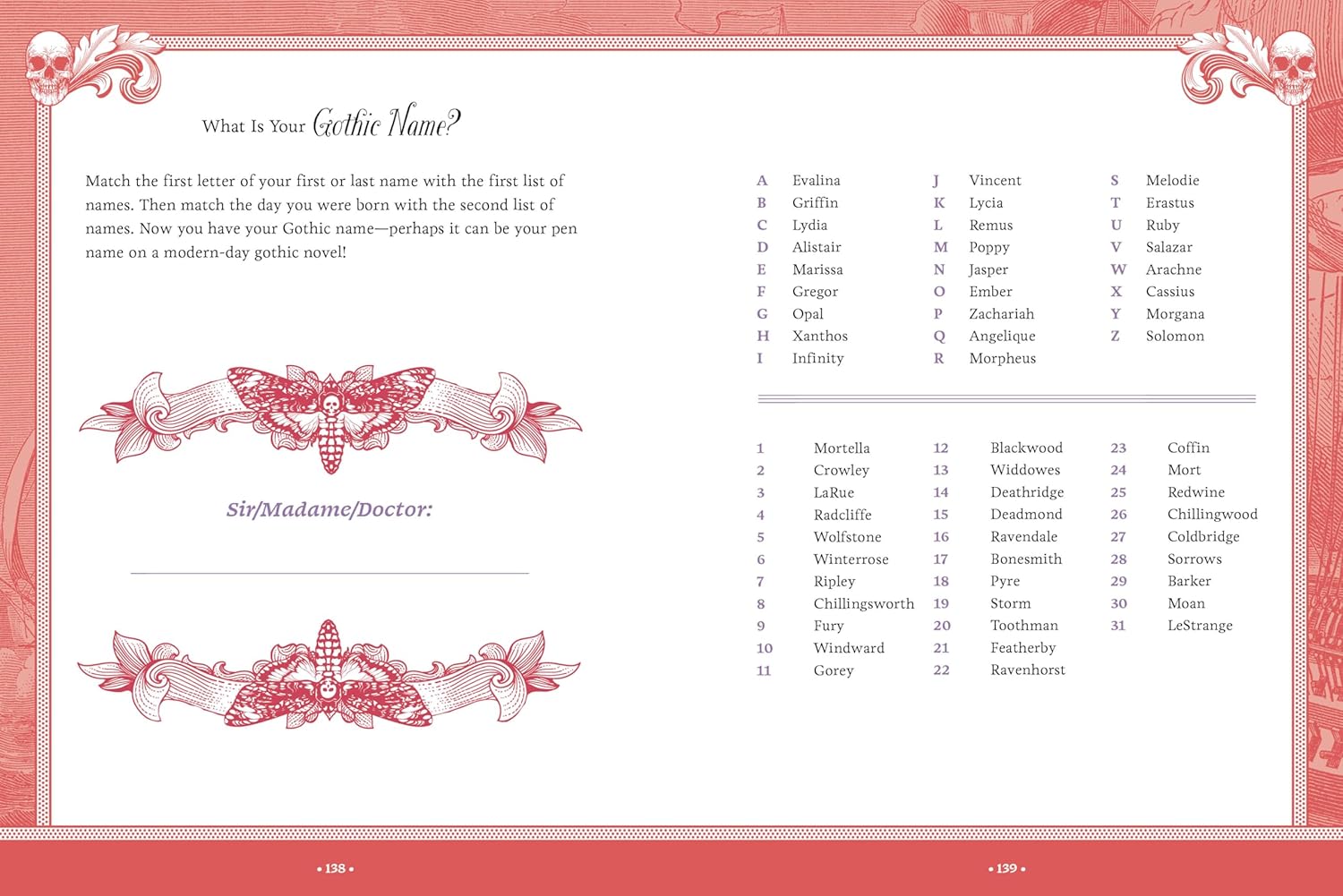Click the Sir/Madame/Doctor heading

click(329, 510)
